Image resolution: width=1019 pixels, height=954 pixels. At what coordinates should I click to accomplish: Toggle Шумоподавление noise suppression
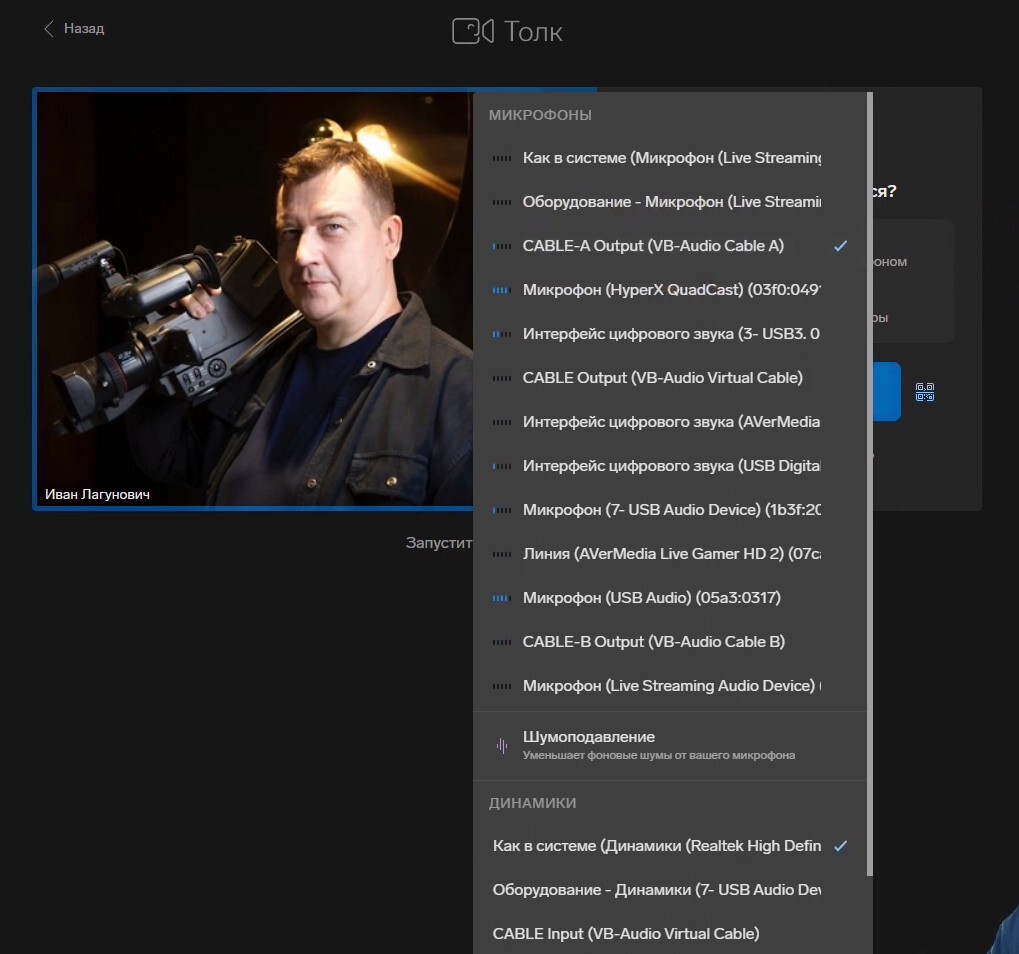pos(670,745)
